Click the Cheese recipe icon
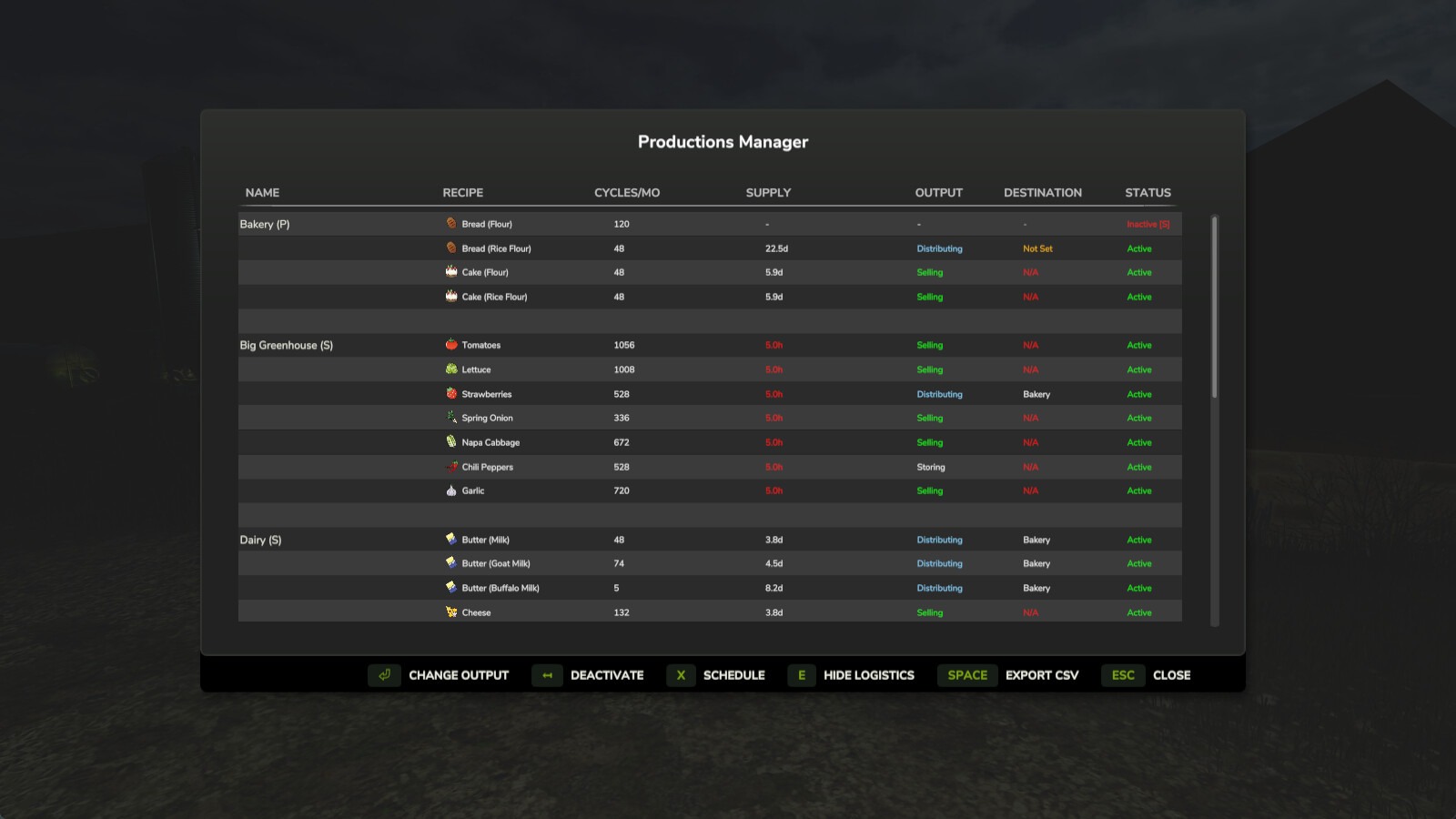The image size is (1456, 819). click(451, 612)
